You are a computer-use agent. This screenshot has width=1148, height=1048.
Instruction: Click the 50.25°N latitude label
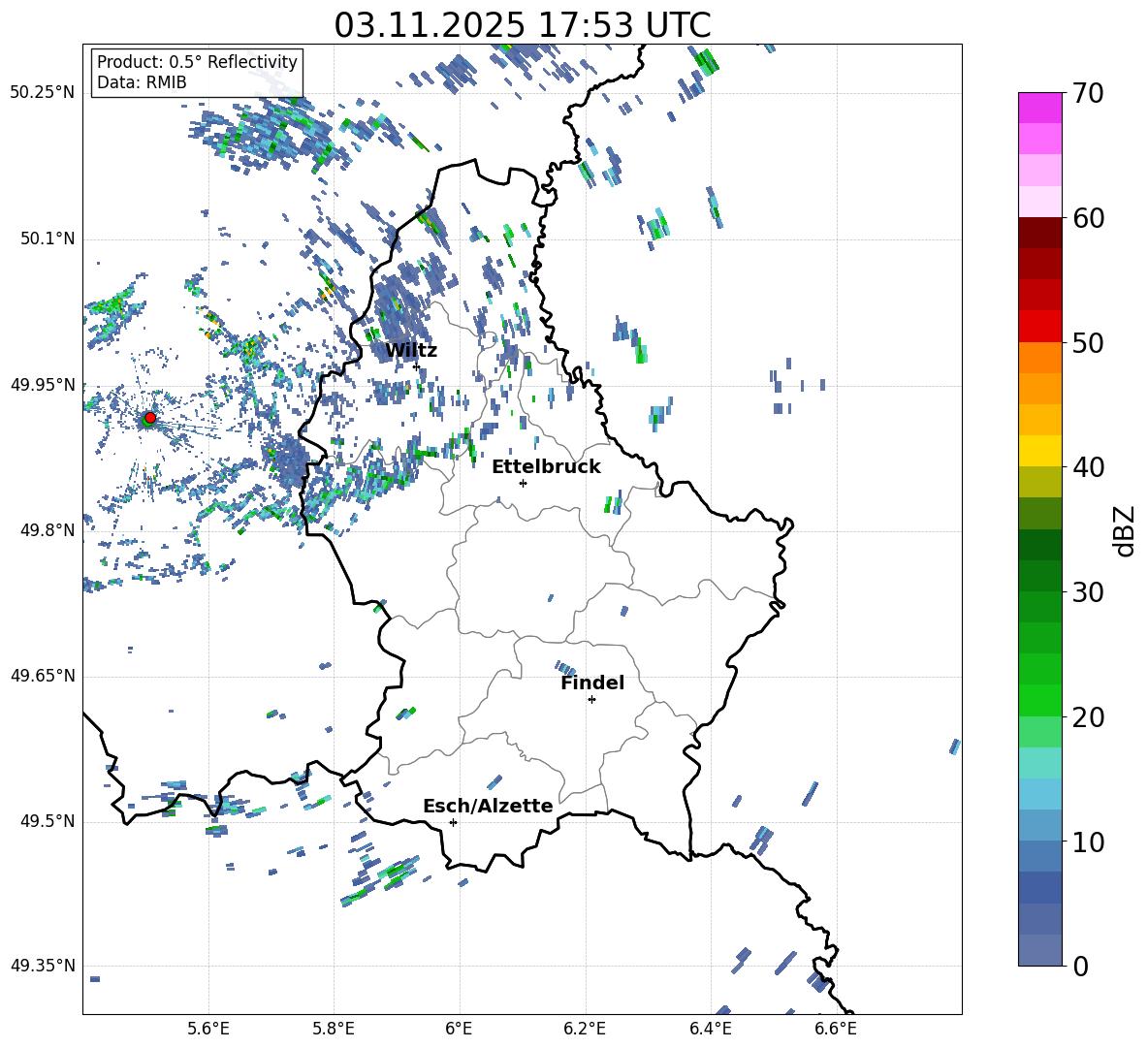tap(43, 92)
